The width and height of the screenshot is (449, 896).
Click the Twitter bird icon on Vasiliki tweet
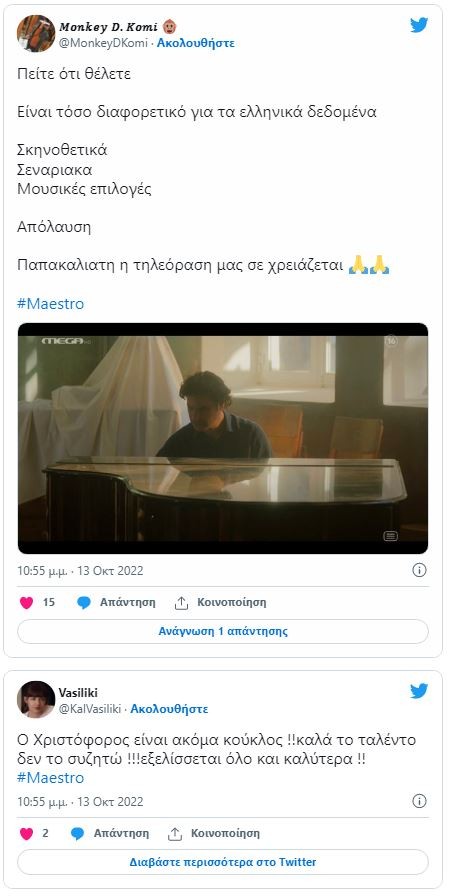point(419,691)
